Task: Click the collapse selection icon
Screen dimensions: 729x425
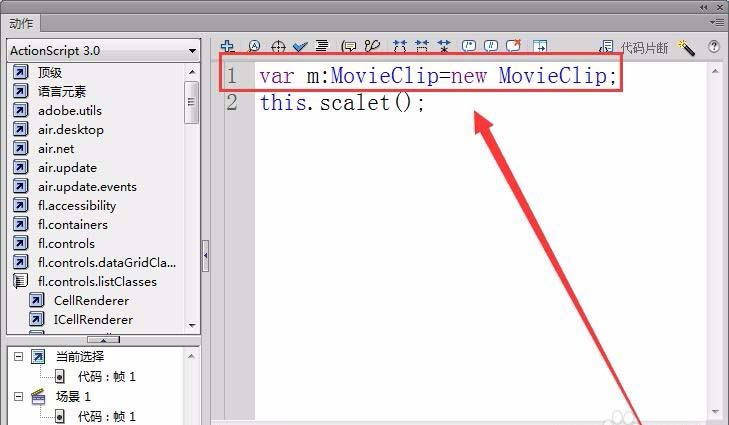Action: (x=422, y=46)
